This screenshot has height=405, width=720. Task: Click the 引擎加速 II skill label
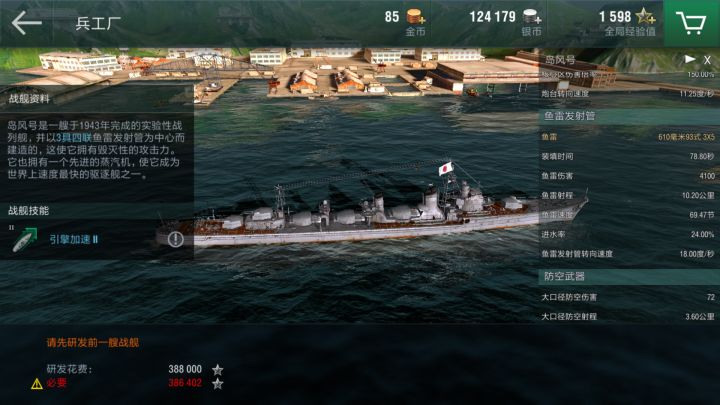pyautogui.click(x=73, y=240)
